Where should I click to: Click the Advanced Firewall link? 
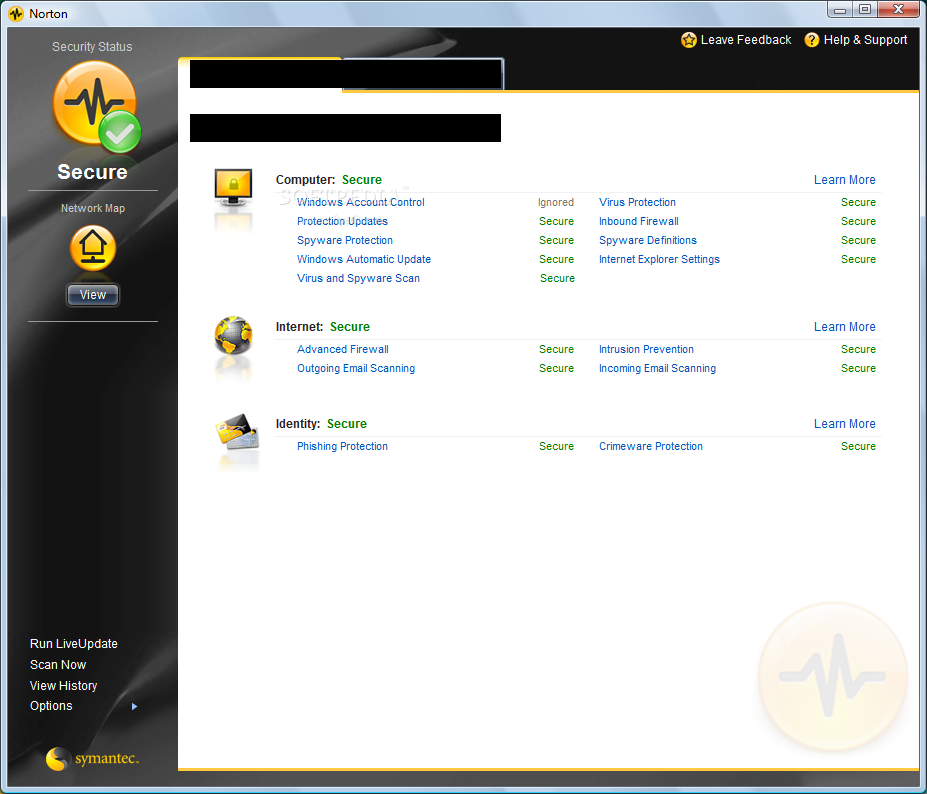tap(343, 349)
